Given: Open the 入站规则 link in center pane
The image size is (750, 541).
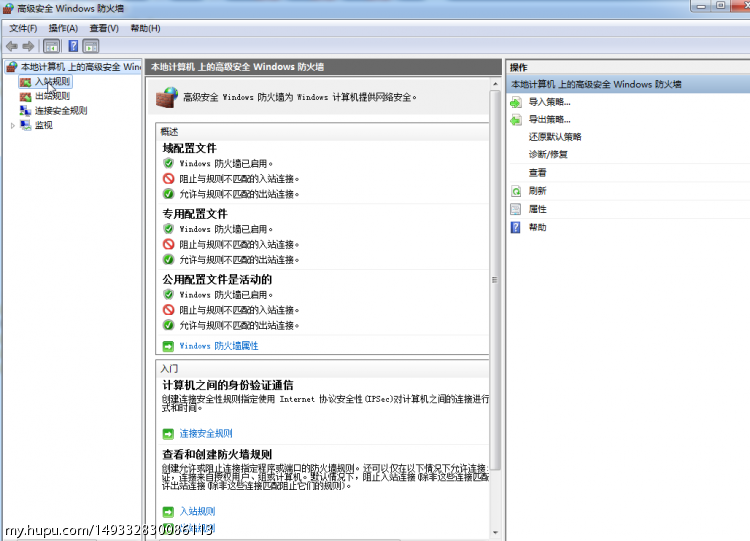Looking at the screenshot, I should (197, 511).
